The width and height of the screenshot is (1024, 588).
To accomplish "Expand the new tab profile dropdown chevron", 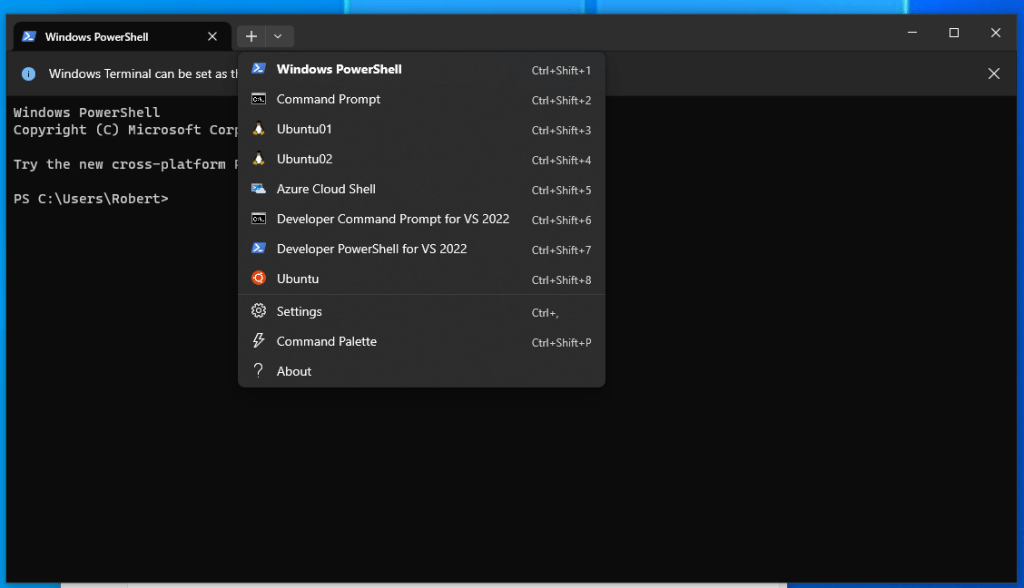I will click(277, 36).
